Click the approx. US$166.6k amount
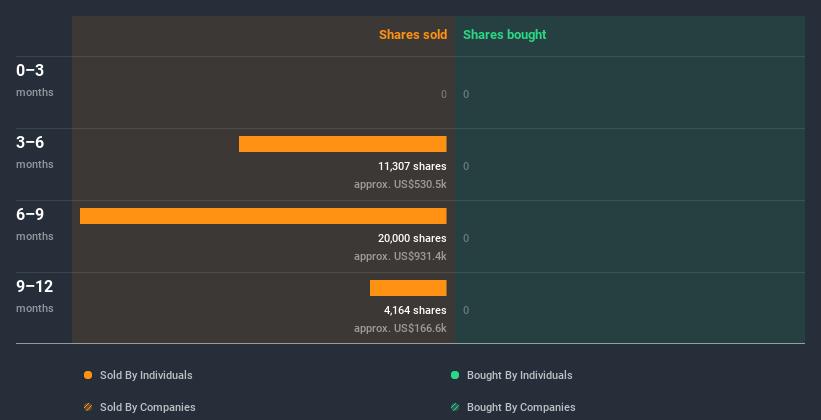The width and height of the screenshot is (821, 420). (x=400, y=328)
